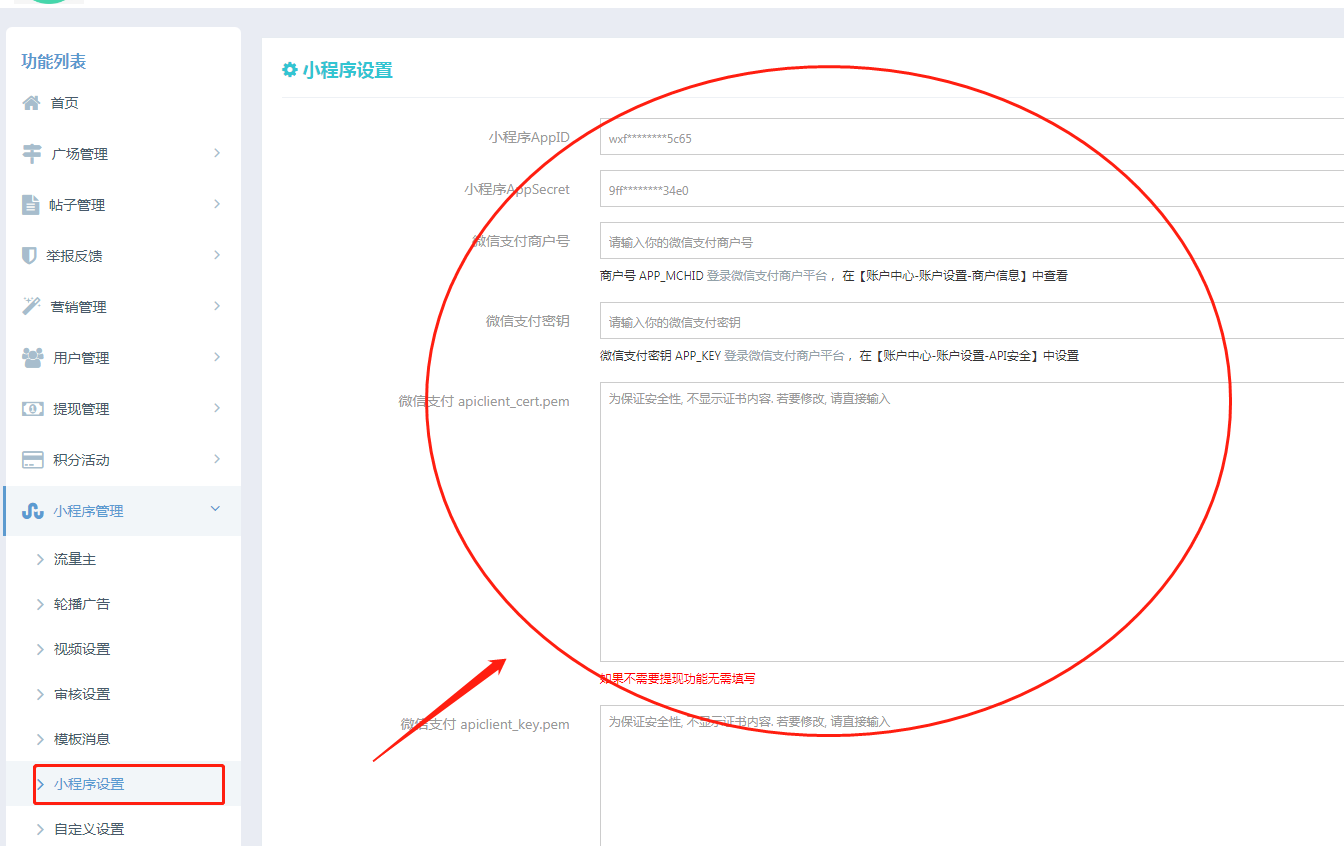Click the money icon for 提现管理
The width and height of the screenshot is (1344, 846).
[32, 409]
